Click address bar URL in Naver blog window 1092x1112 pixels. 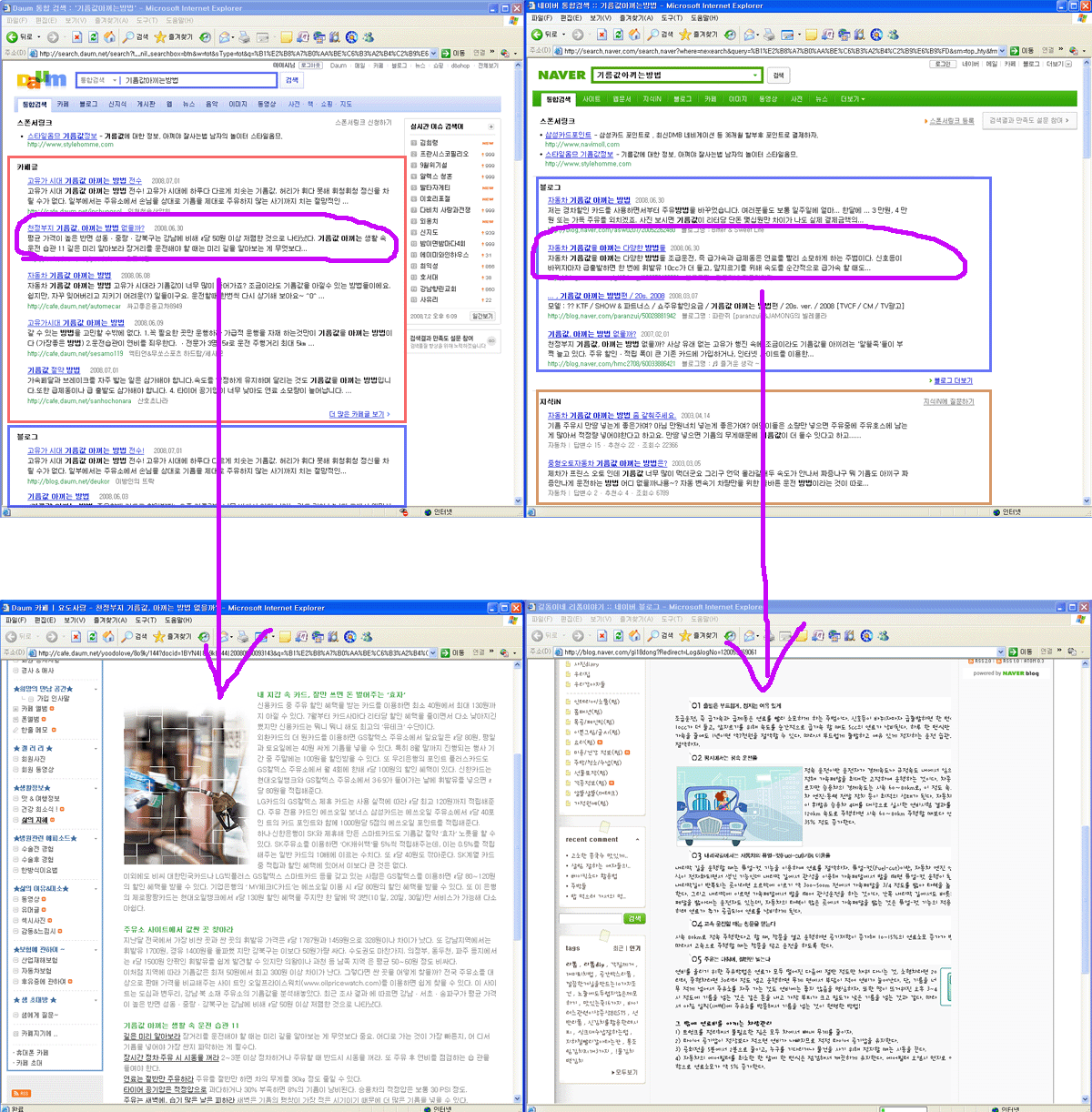click(778, 652)
